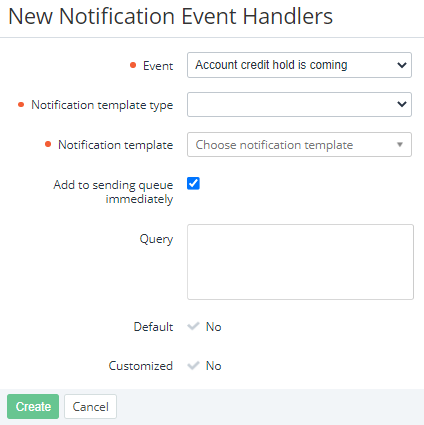The image size is (424, 425).
Task: Click the 'No' value for Default
Action: pyautogui.click(x=214, y=327)
